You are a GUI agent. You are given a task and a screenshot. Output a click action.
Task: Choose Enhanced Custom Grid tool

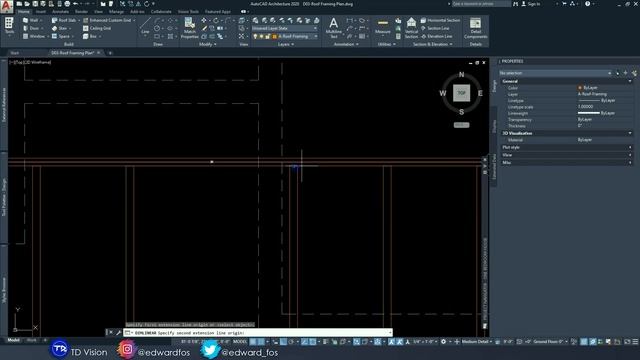109,20
